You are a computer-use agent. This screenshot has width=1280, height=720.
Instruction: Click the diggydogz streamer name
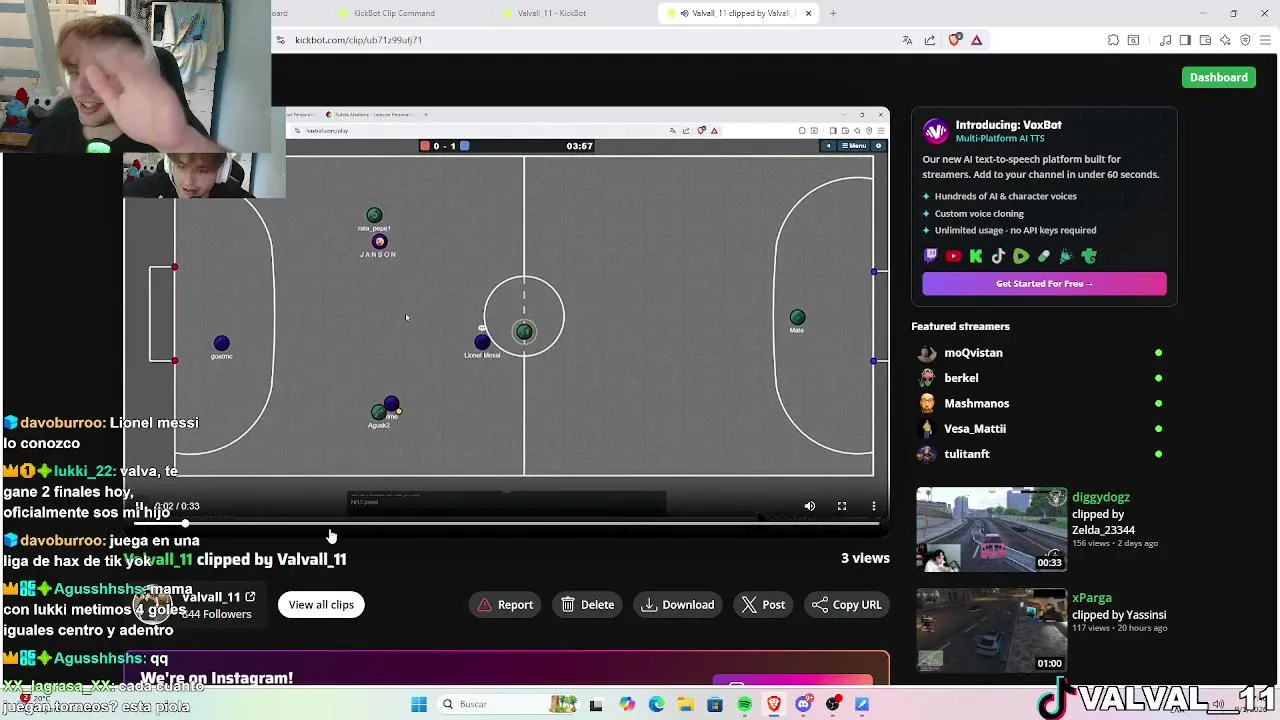tap(1100, 497)
